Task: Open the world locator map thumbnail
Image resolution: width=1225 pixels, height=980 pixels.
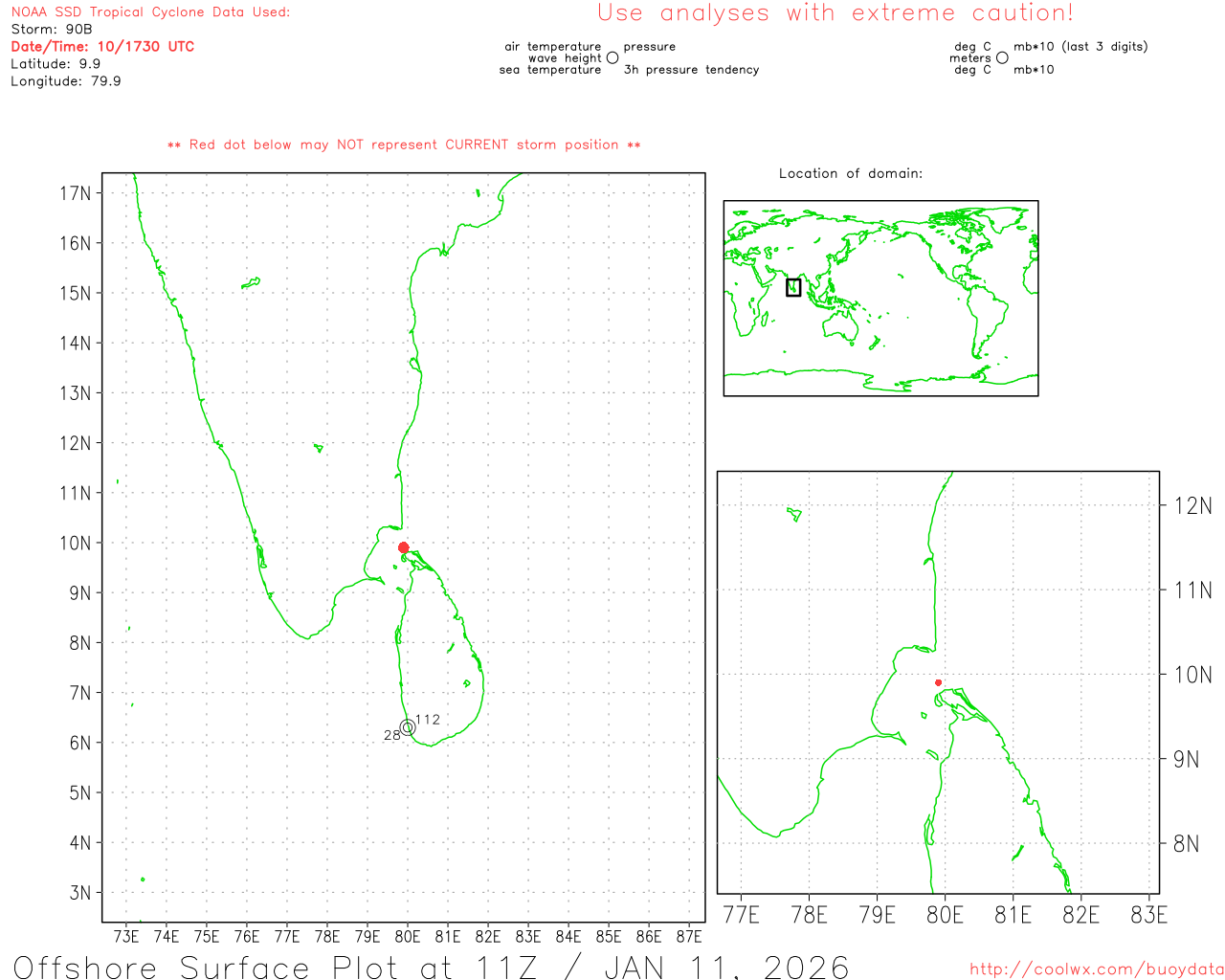Action: coord(880,299)
